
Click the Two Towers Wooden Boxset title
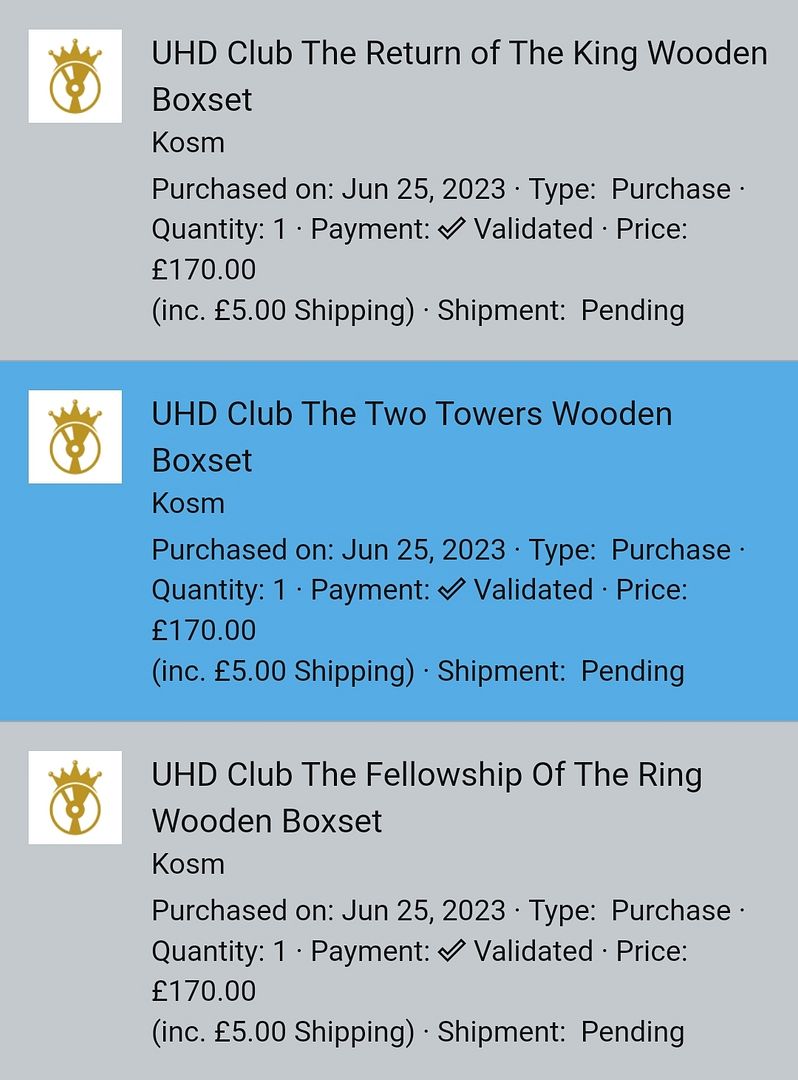412,437
